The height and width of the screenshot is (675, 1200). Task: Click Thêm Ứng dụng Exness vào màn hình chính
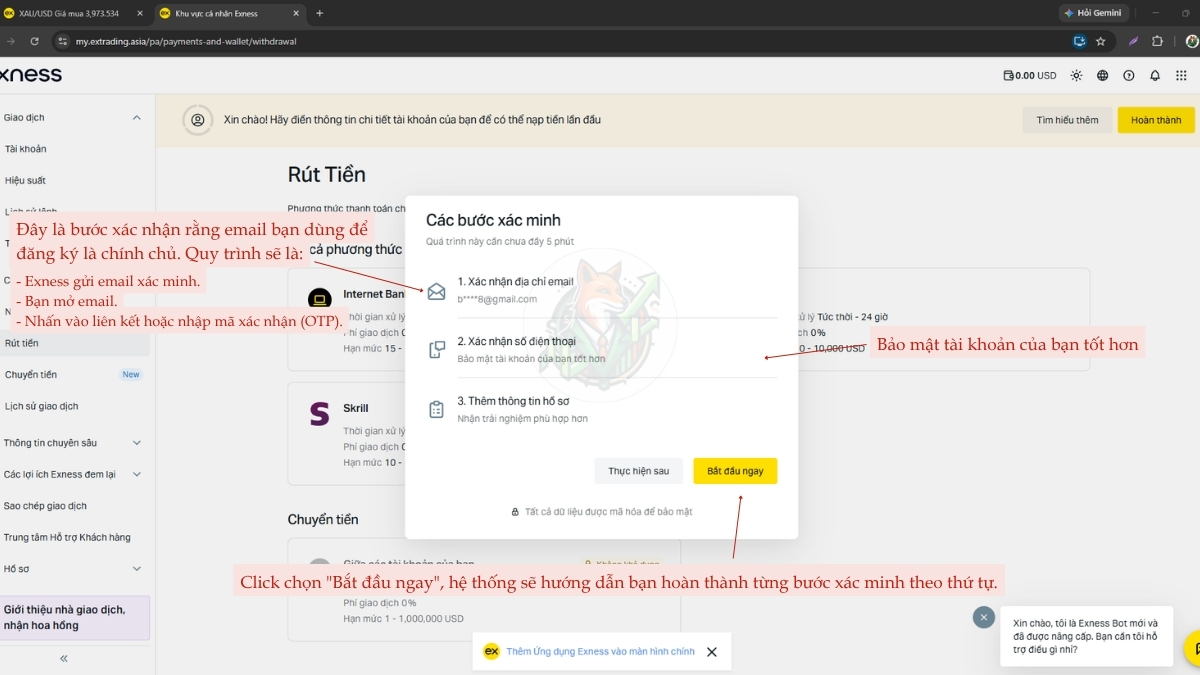click(600, 652)
